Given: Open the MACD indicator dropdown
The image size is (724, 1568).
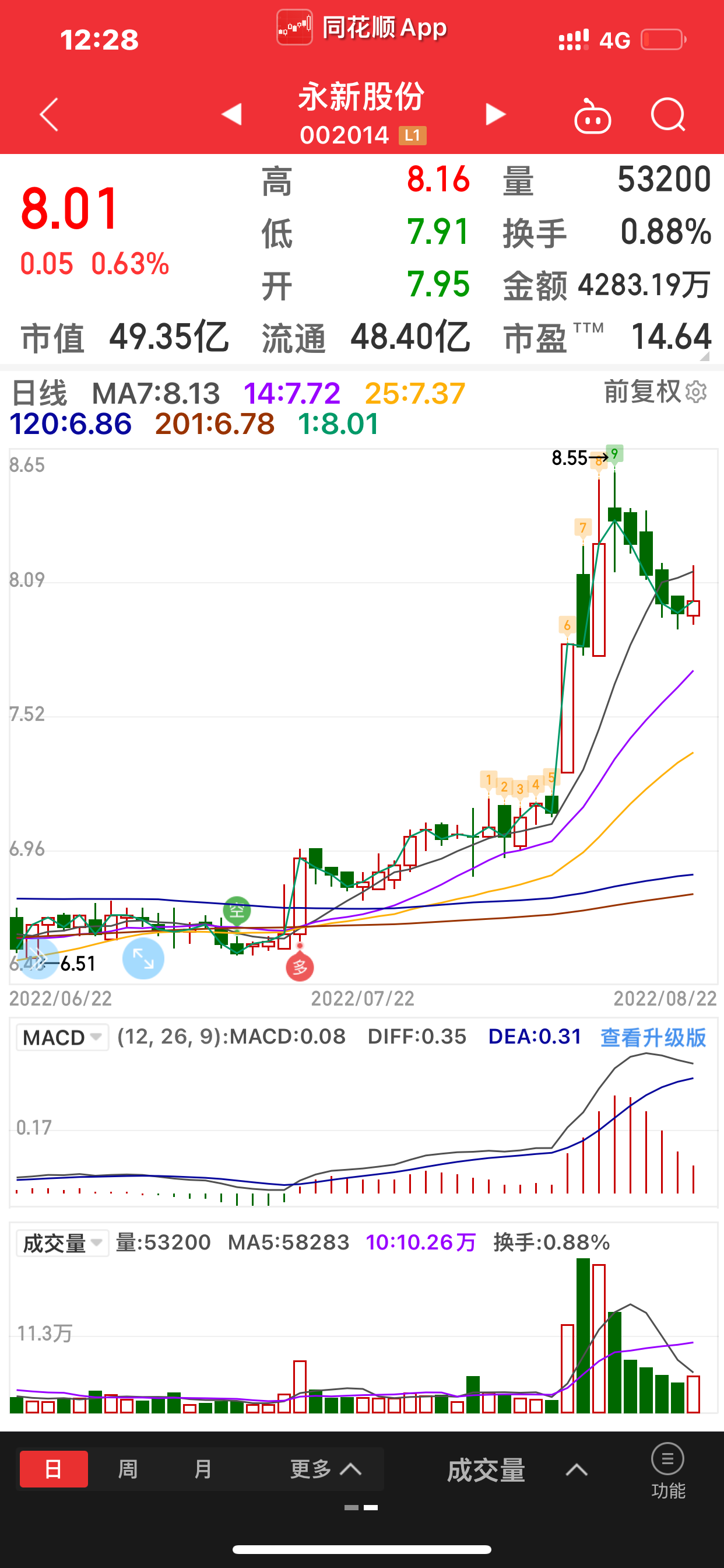Looking at the screenshot, I should point(62,1037).
